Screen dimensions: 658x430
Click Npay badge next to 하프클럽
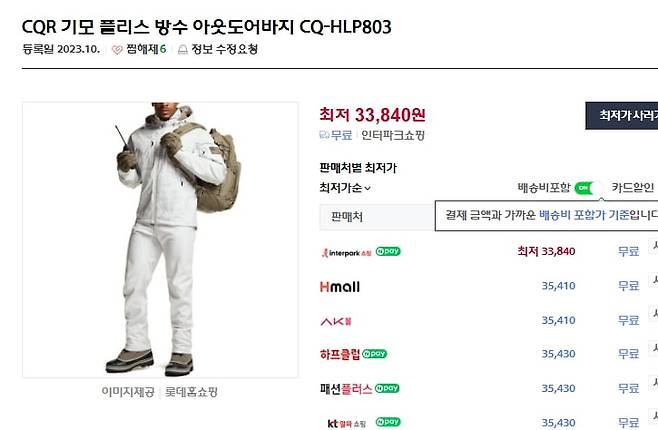[x=374, y=354]
